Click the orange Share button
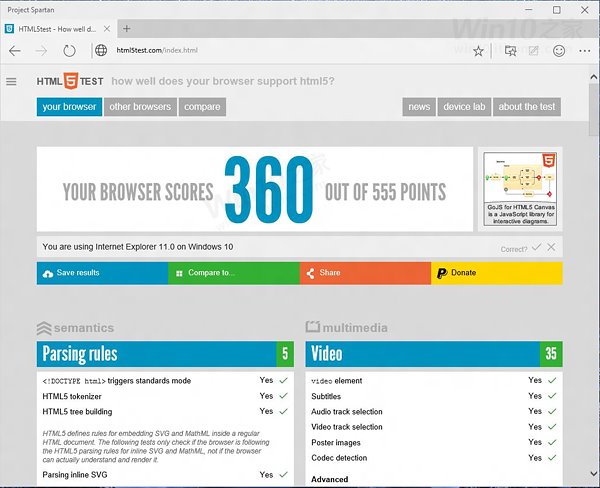The width and height of the screenshot is (600, 488). [365, 273]
